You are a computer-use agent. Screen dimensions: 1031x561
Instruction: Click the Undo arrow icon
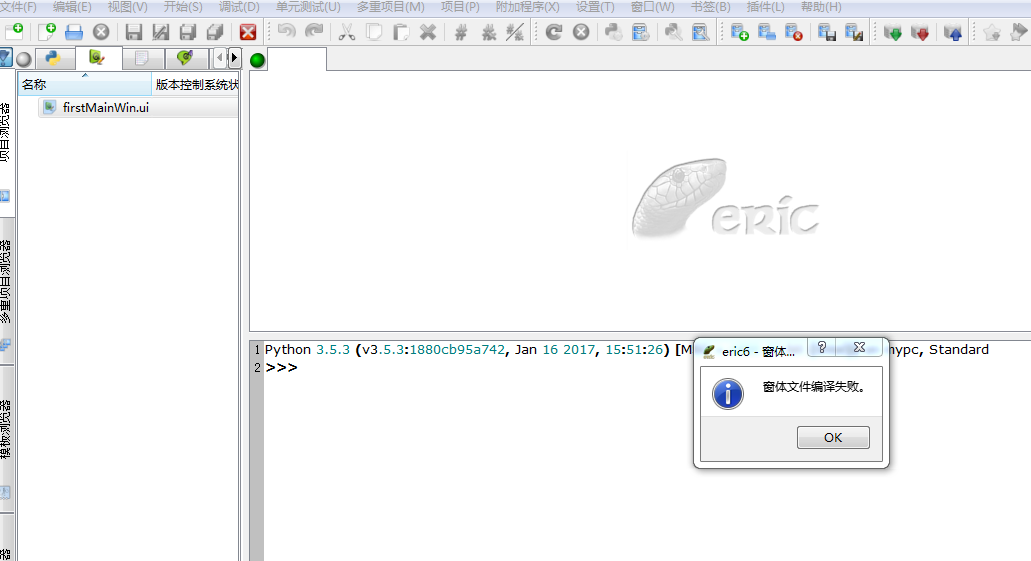tap(286, 32)
